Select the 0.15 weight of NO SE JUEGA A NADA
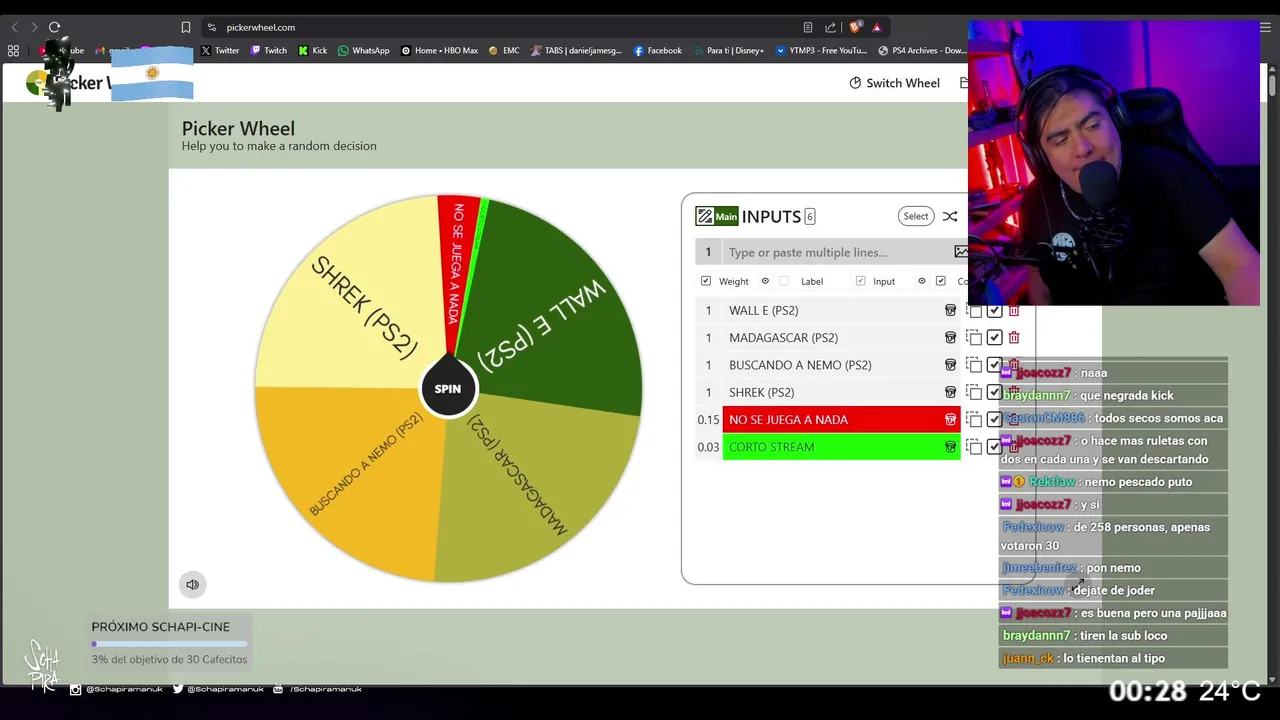Screen dimensions: 1280x720 [708, 420]
